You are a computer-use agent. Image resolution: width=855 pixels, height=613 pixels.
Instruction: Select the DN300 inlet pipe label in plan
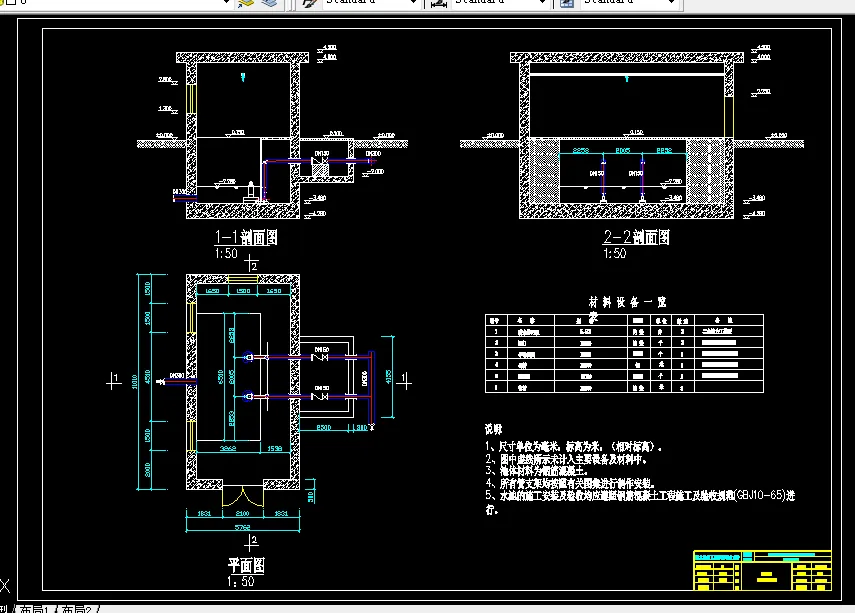point(177,376)
